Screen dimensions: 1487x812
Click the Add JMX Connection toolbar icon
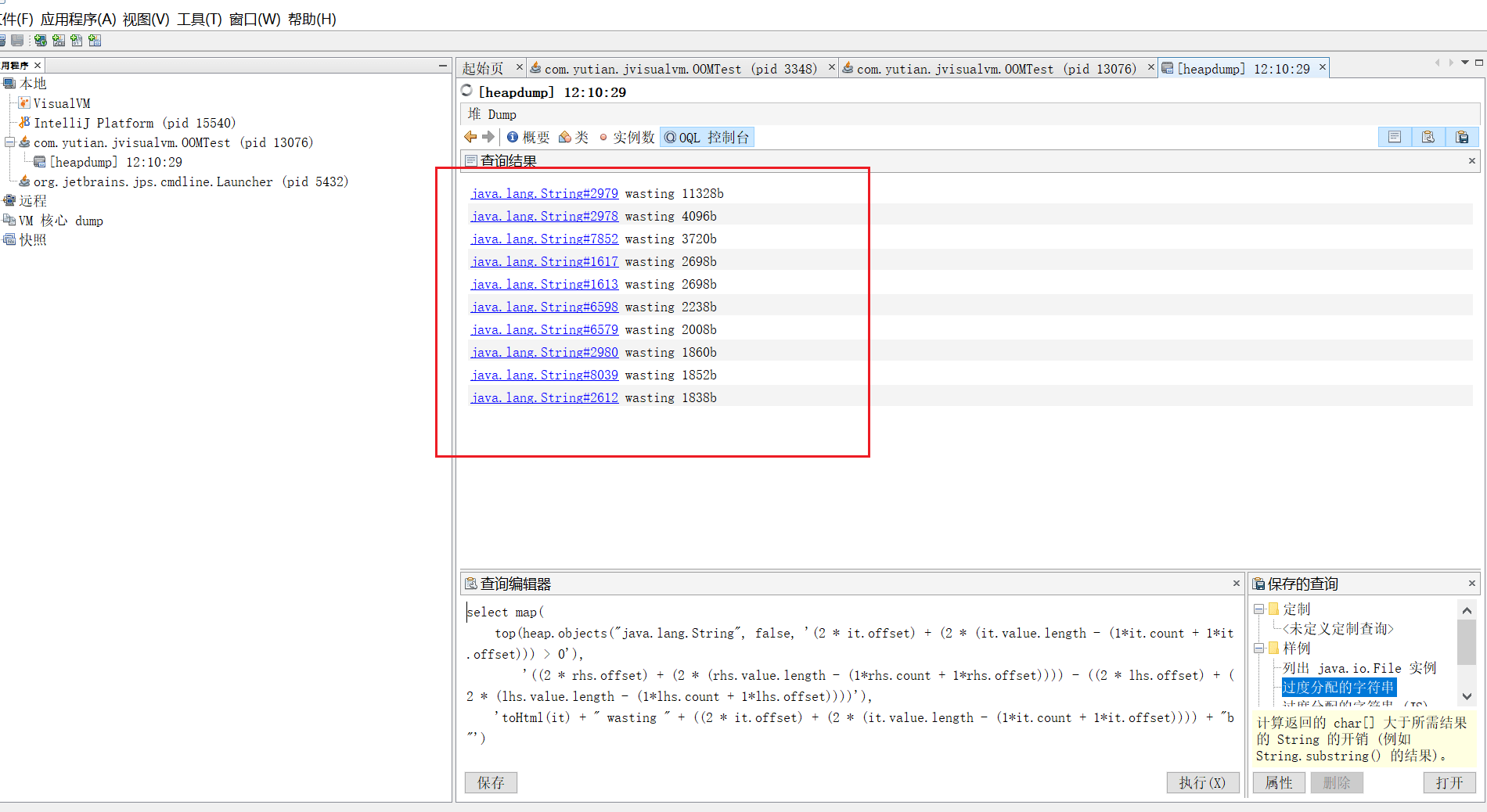click(x=59, y=41)
